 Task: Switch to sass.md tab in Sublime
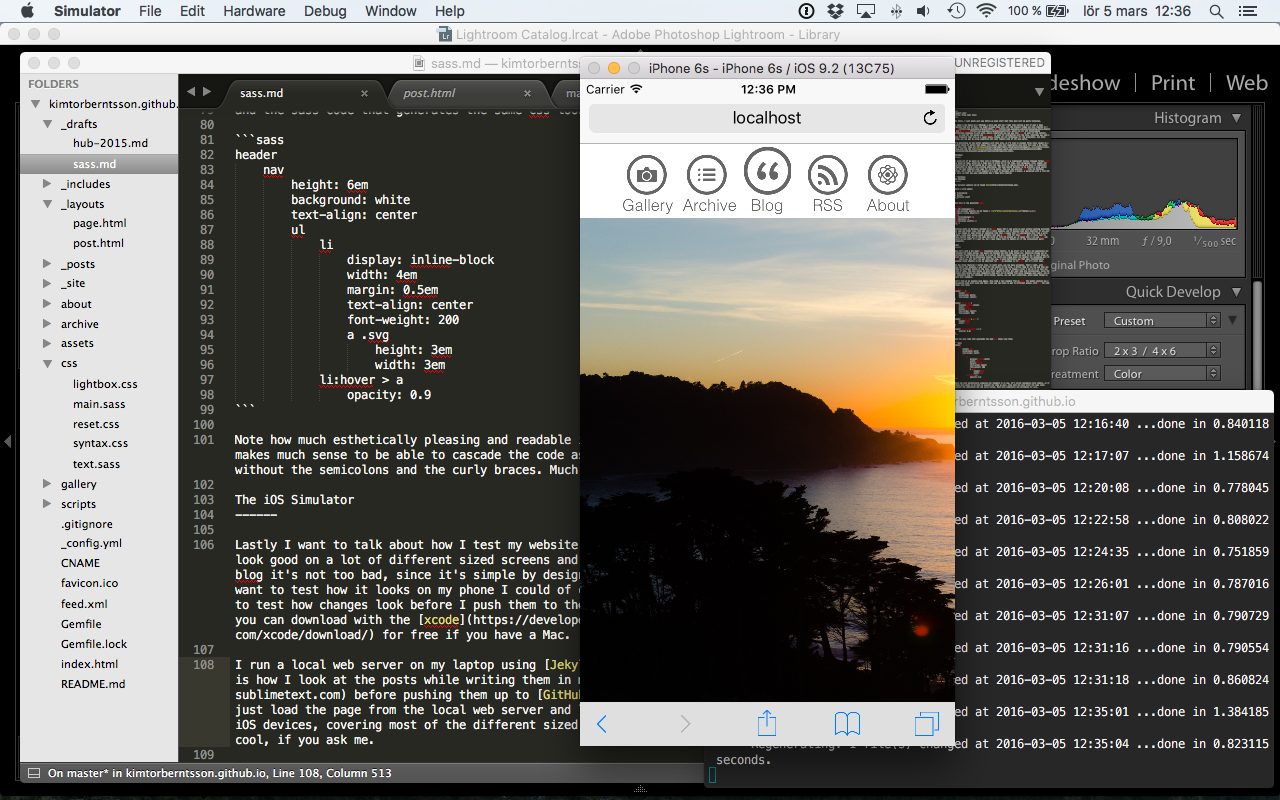(261, 93)
